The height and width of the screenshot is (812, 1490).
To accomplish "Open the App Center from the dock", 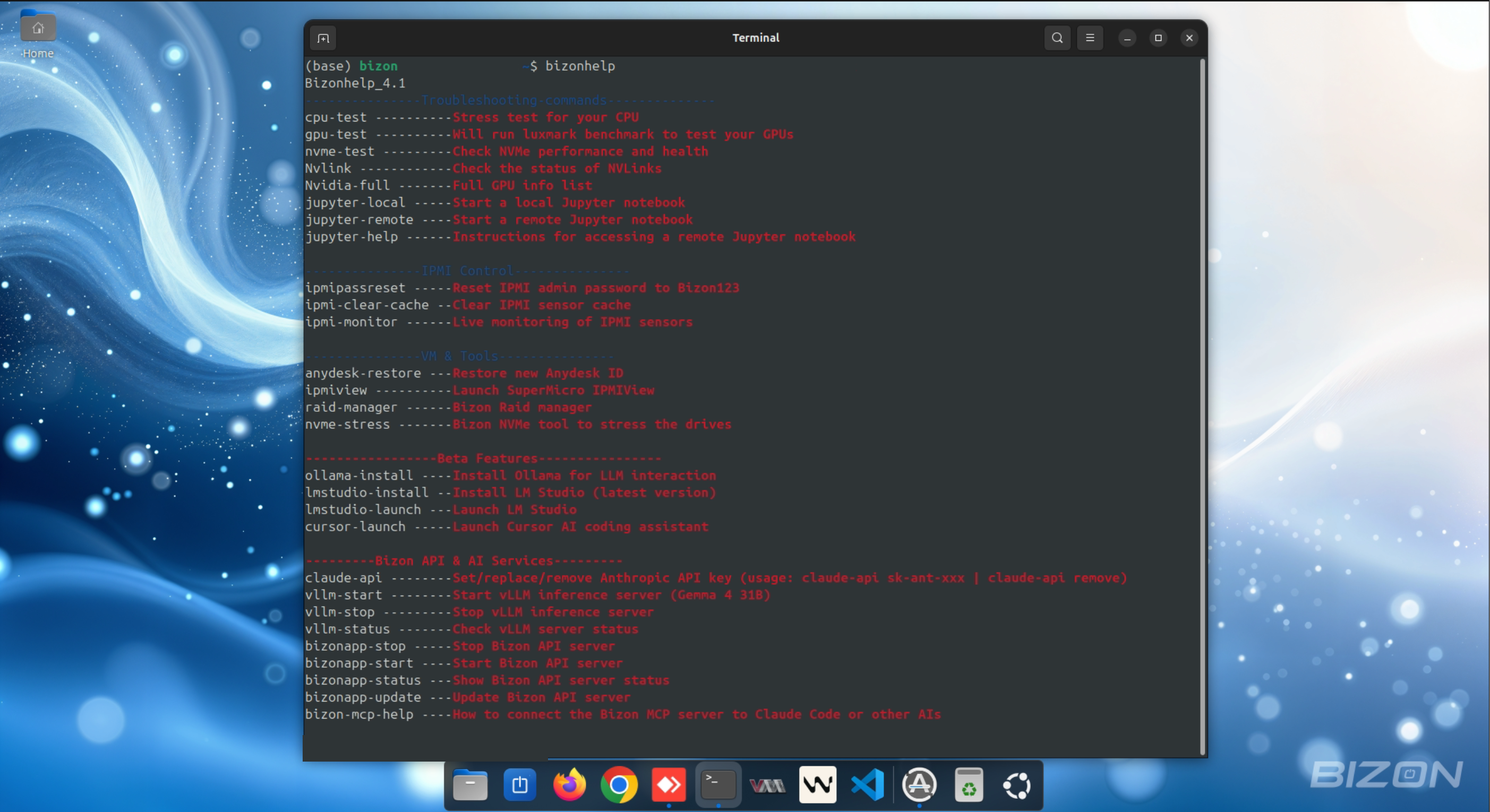I will 920,785.
